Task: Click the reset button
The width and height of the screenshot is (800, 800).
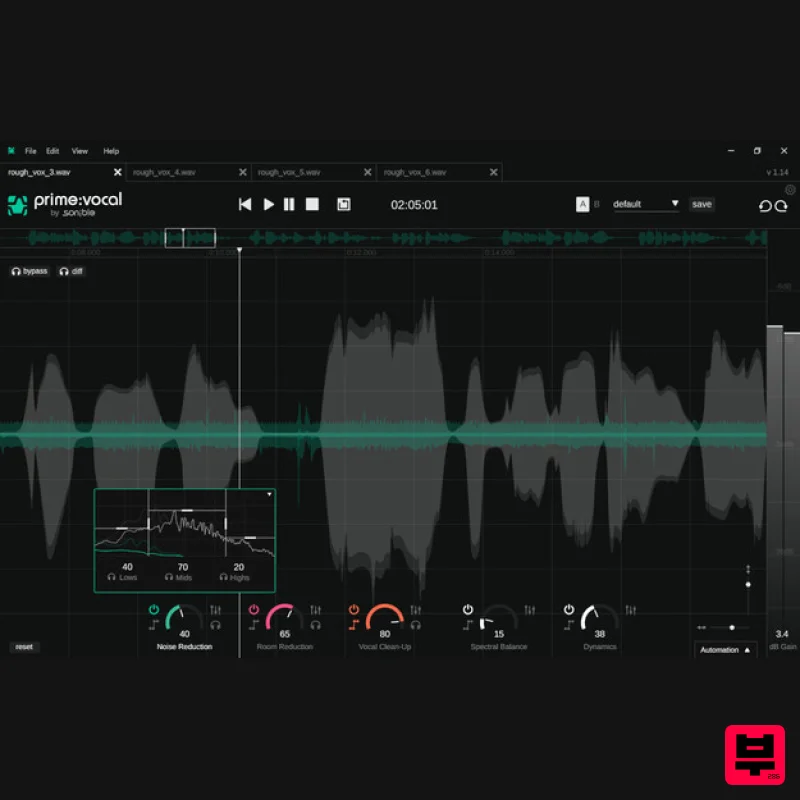Action: pyautogui.click(x=24, y=647)
